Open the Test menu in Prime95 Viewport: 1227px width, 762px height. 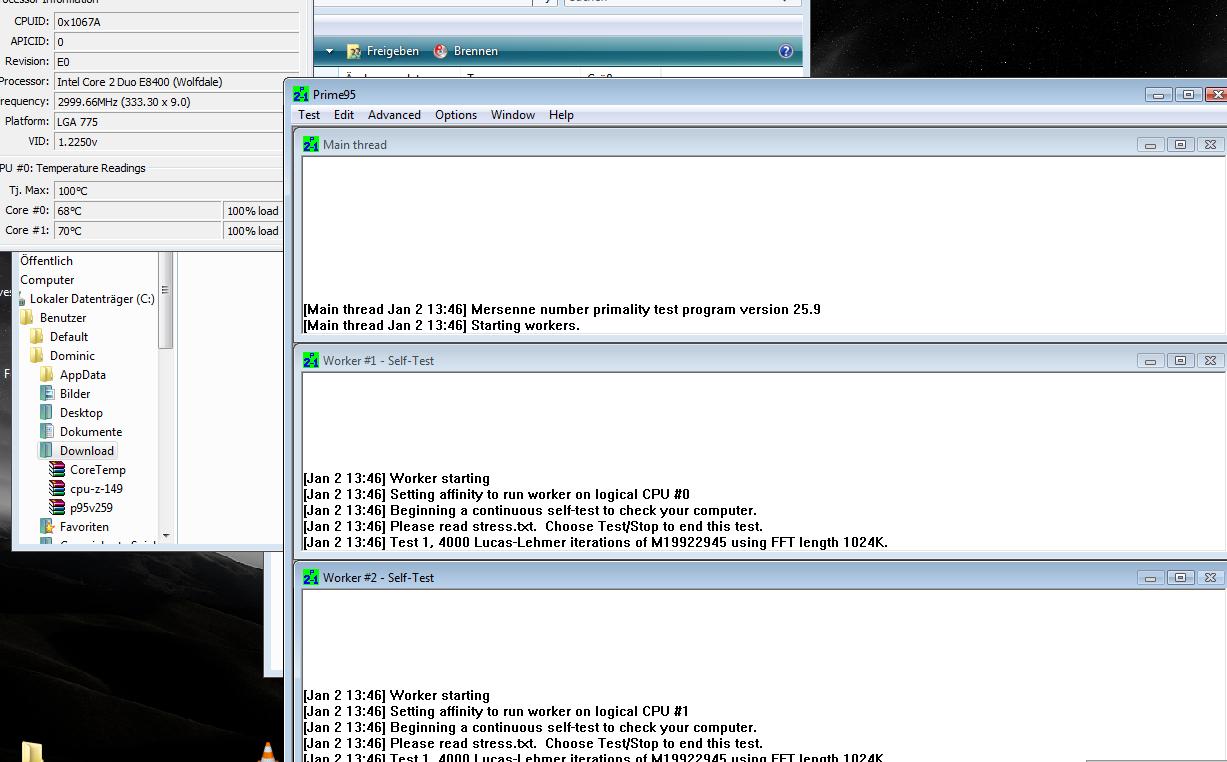309,115
